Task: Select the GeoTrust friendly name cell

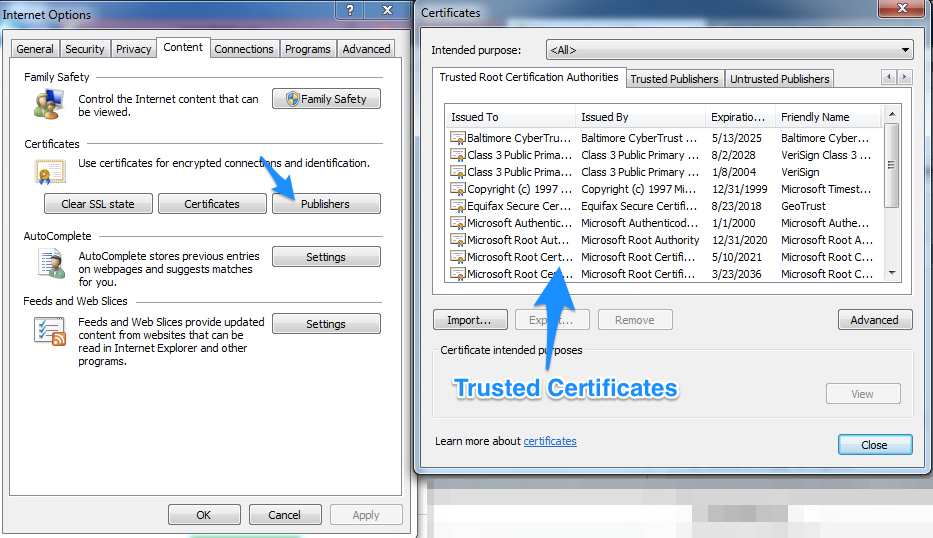Action: [x=803, y=207]
